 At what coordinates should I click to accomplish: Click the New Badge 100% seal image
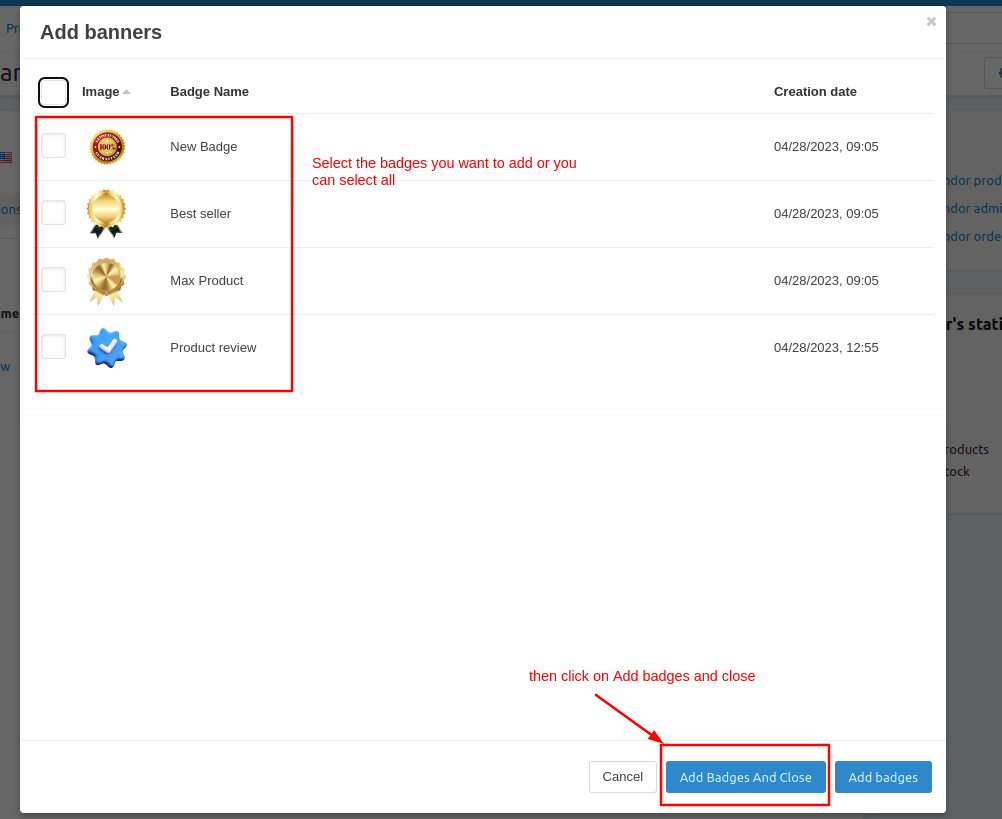coord(107,147)
